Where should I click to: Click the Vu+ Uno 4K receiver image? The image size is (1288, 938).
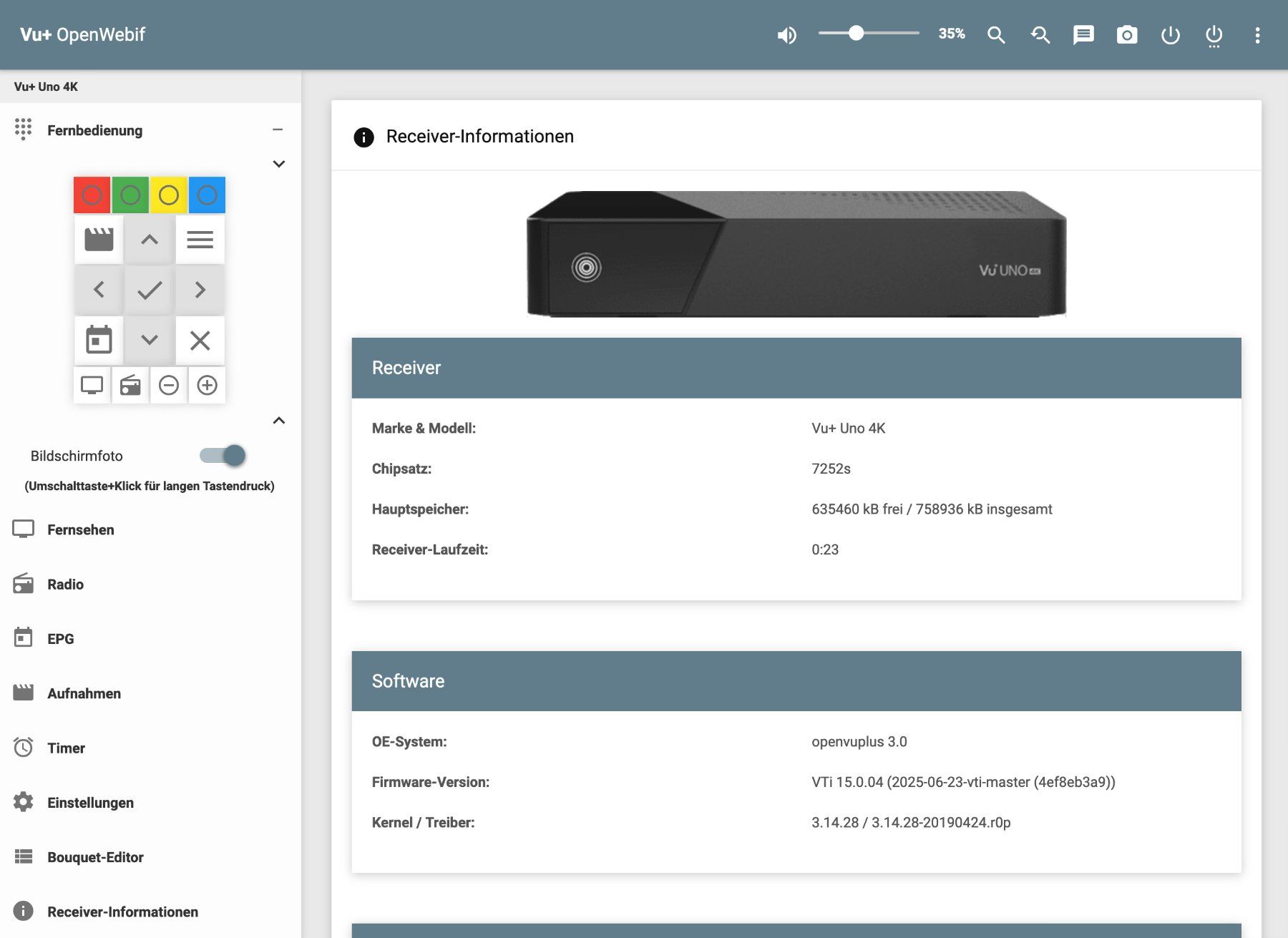click(796, 254)
